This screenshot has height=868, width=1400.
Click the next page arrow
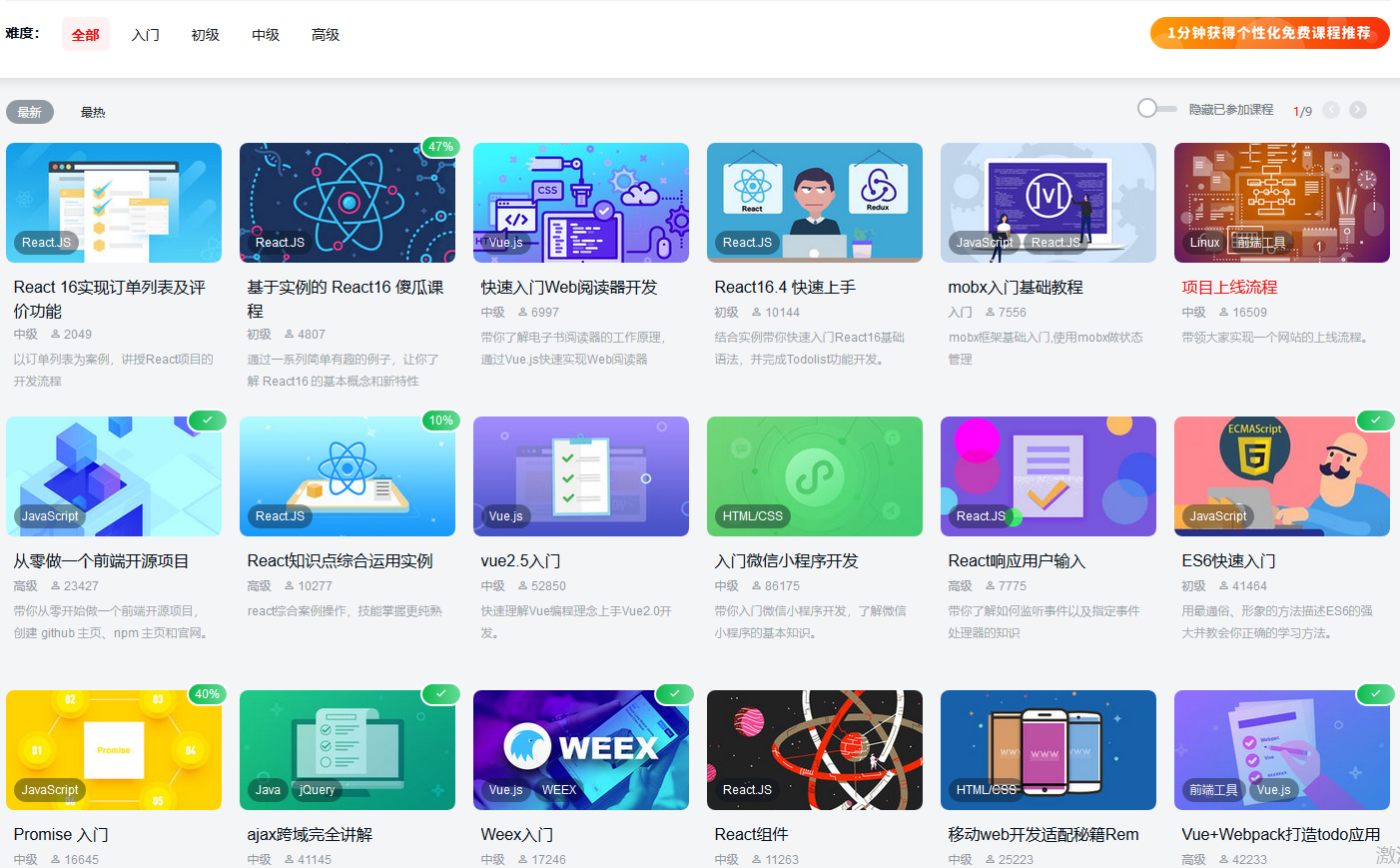click(x=1358, y=110)
